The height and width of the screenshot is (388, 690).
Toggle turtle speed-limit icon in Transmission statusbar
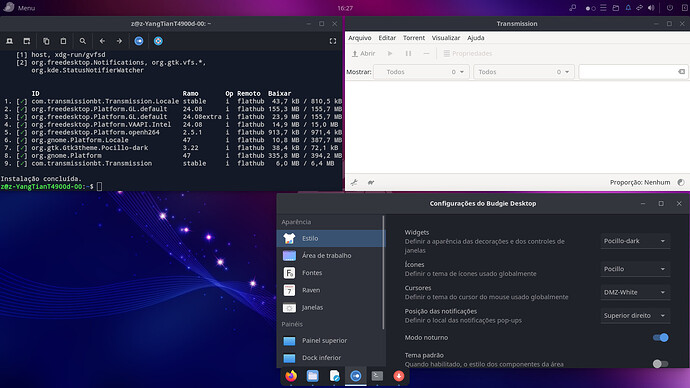pyautogui.click(x=371, y=182)
